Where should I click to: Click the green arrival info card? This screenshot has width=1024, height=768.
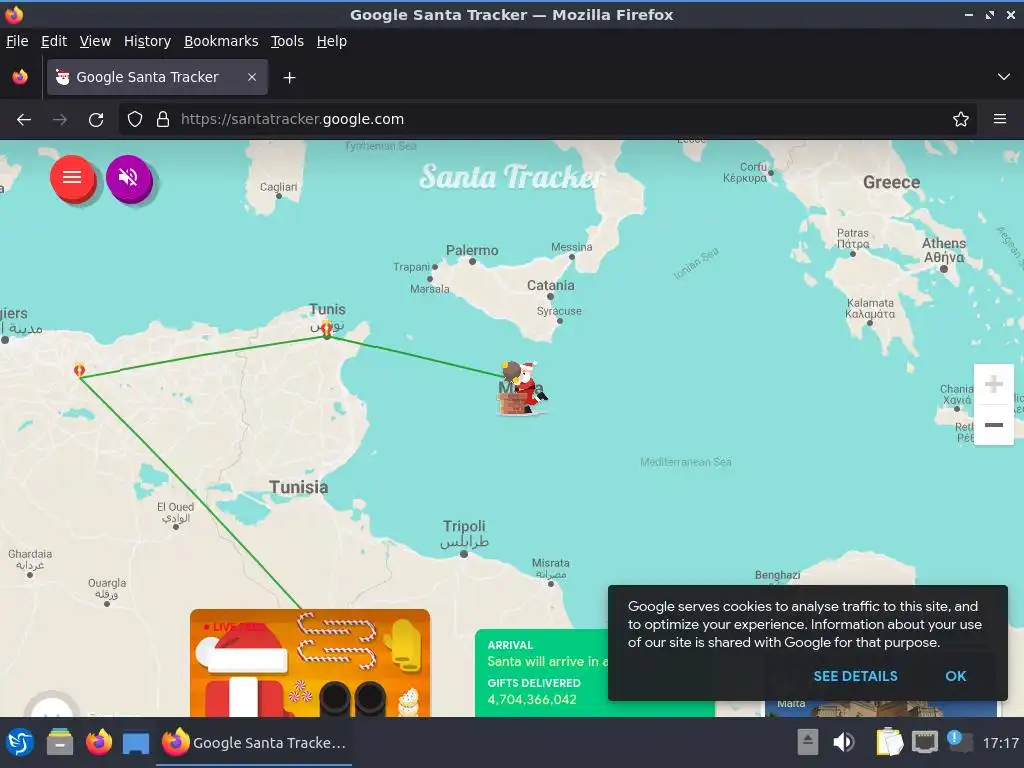coord(542,673)
